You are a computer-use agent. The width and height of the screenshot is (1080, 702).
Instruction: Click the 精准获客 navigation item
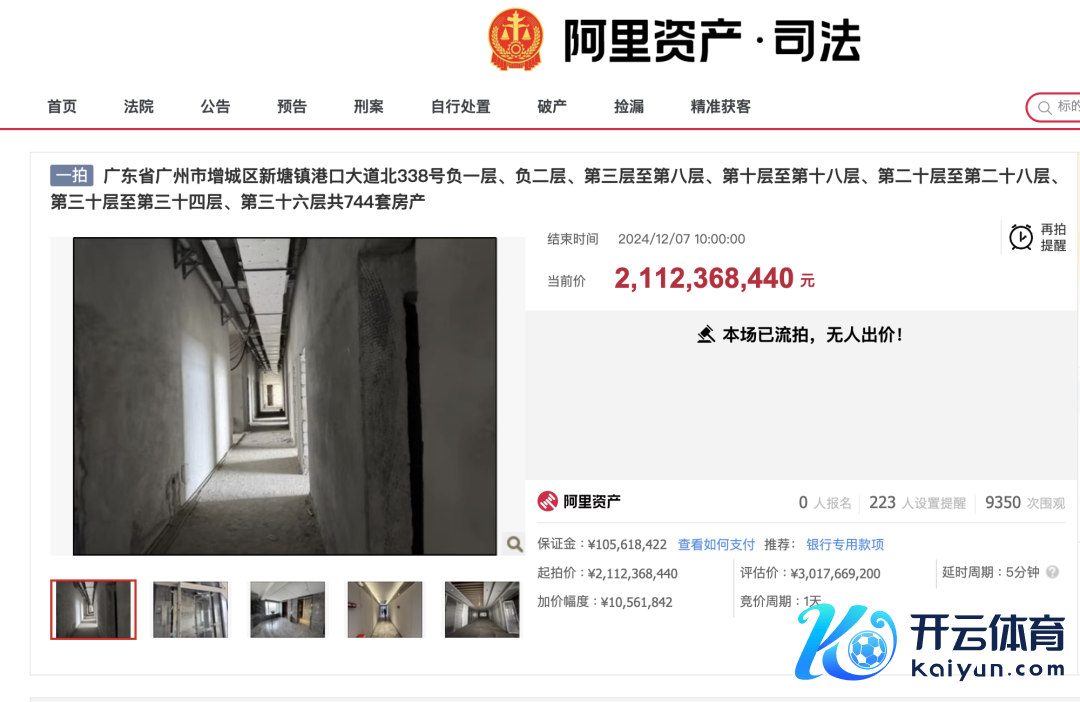720,107
